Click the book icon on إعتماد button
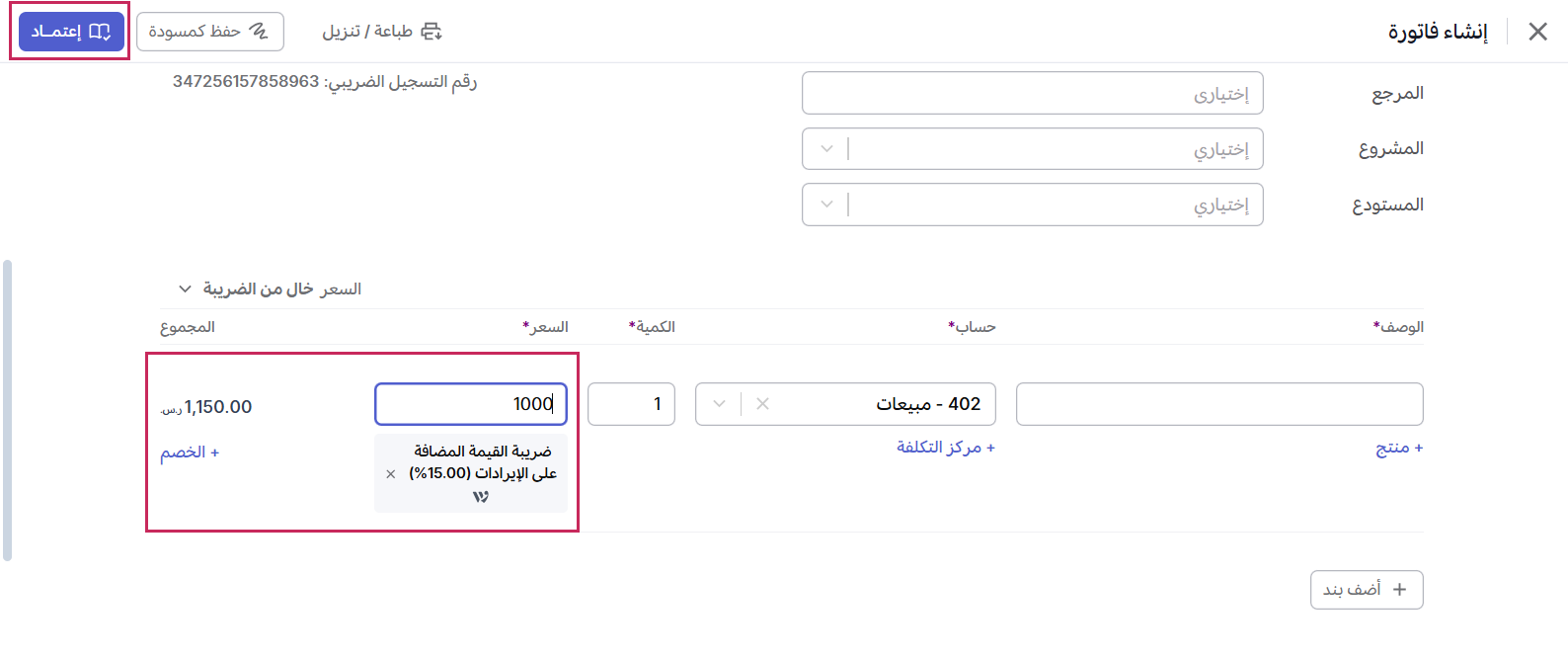The image size is (1568, 660). coord(100,32)
